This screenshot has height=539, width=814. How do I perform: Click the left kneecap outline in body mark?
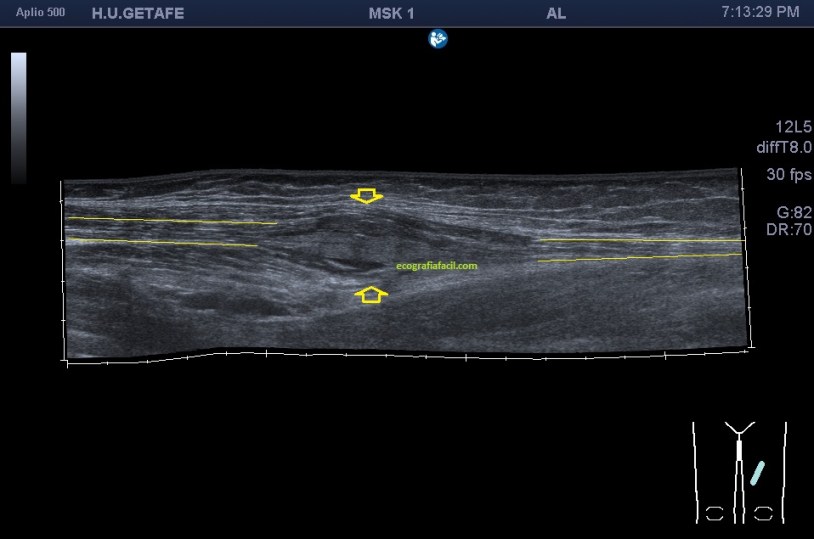coord(714,514)
